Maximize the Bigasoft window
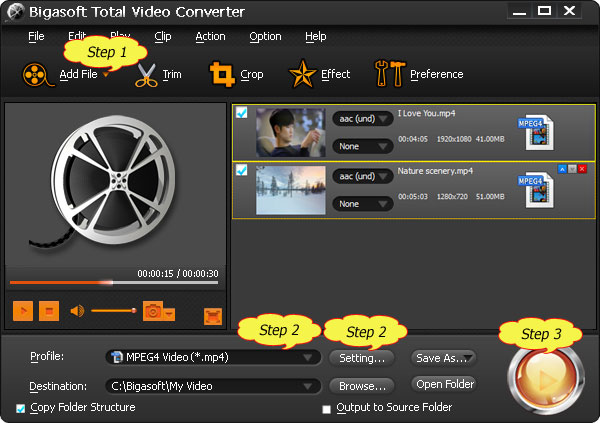 point(544,11)
